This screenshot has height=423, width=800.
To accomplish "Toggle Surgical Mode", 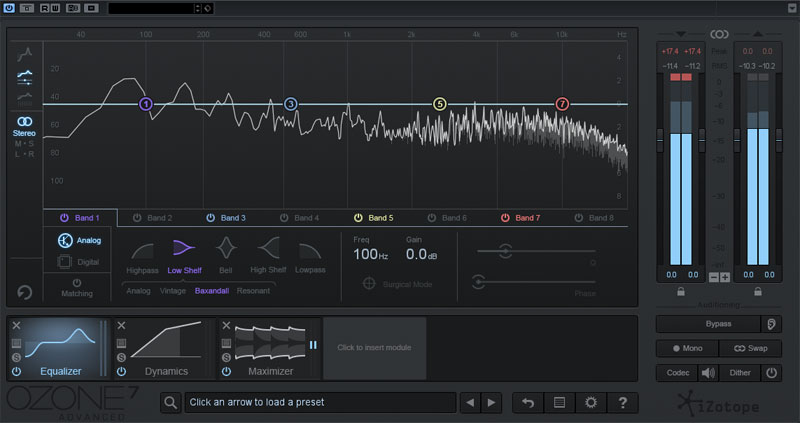I will [x=397, y=284].
